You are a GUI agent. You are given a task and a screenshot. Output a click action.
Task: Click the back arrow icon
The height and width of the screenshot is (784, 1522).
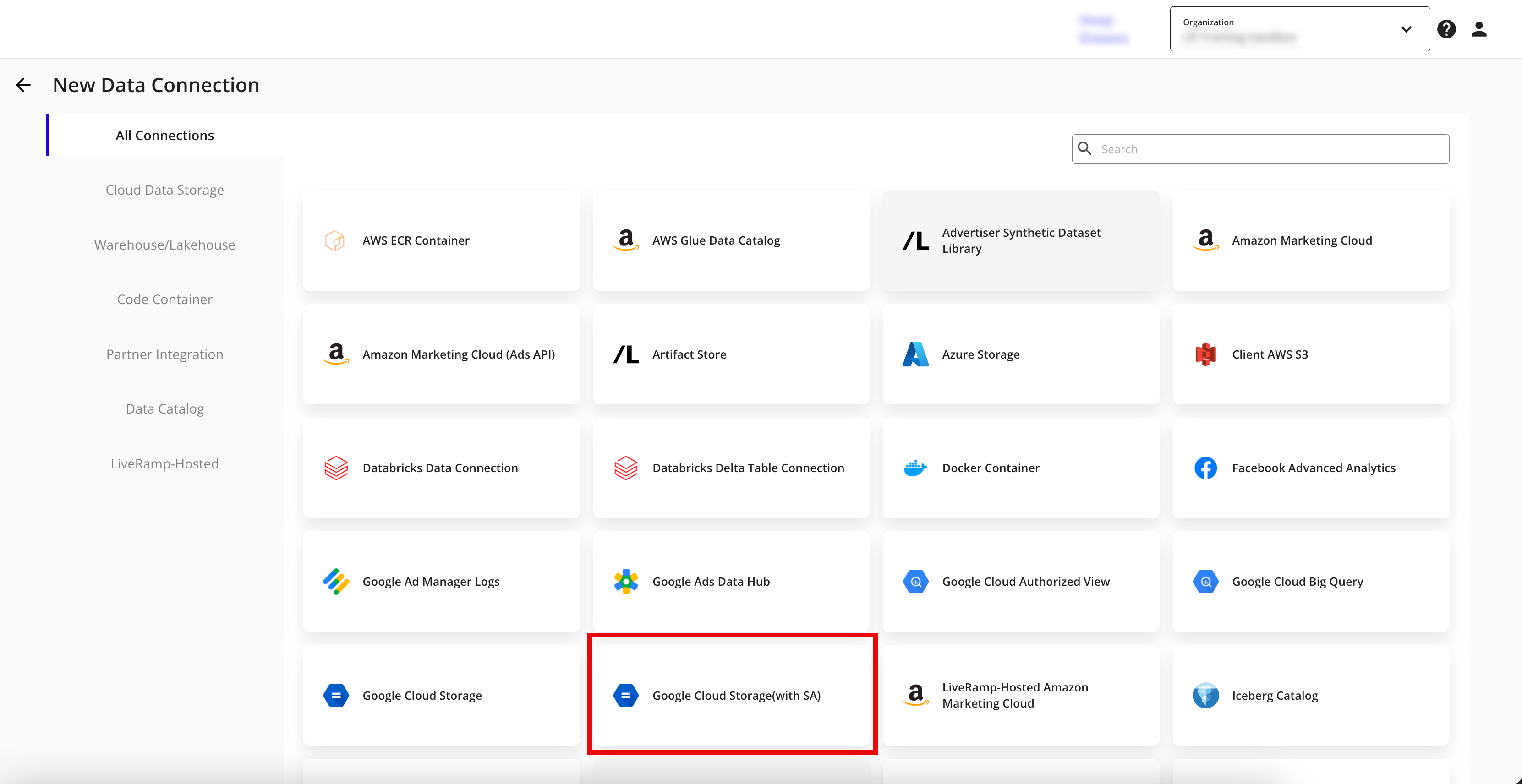(23, 85)
